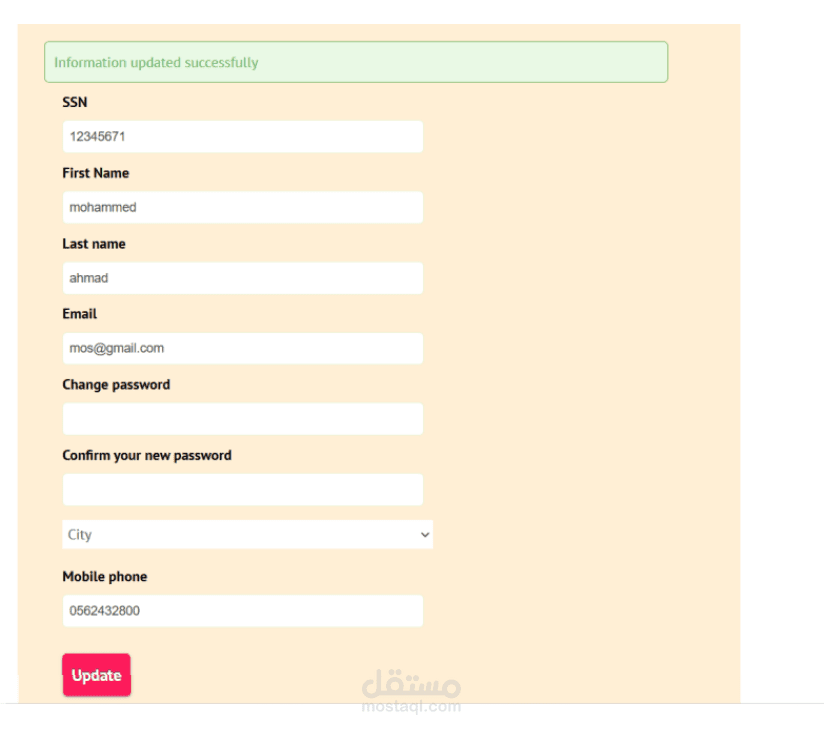Select the Last name label
The width and height of the screenshot is (824, 730).
coord(94,244)
